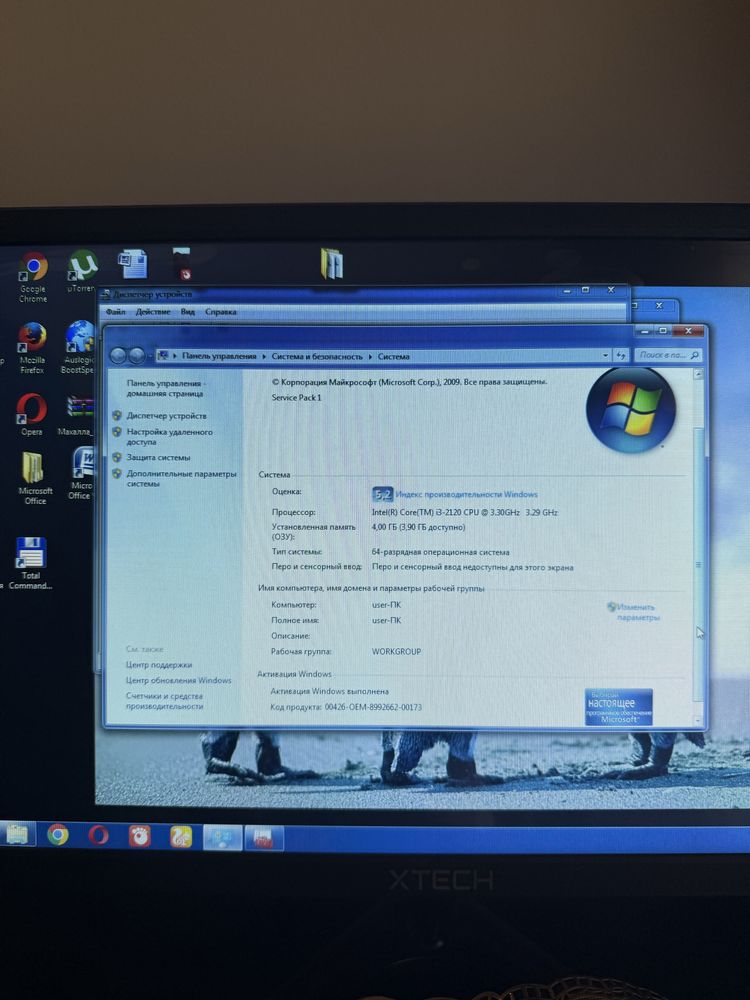
Task: Minimize the Device Manager window
Action: (x=566, y=291)
